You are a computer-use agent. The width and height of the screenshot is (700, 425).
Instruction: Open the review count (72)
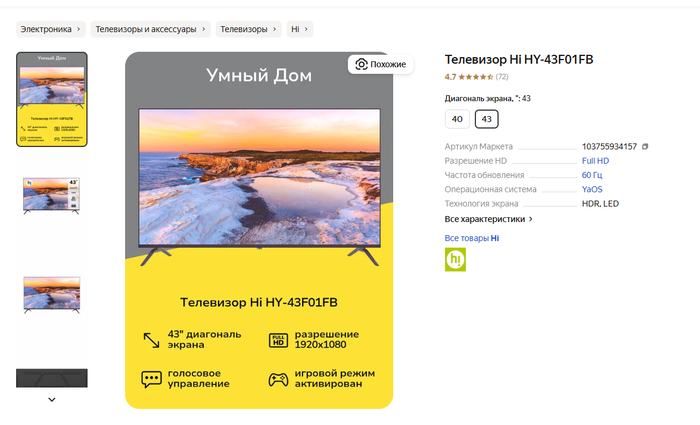[x=502, y=77]
